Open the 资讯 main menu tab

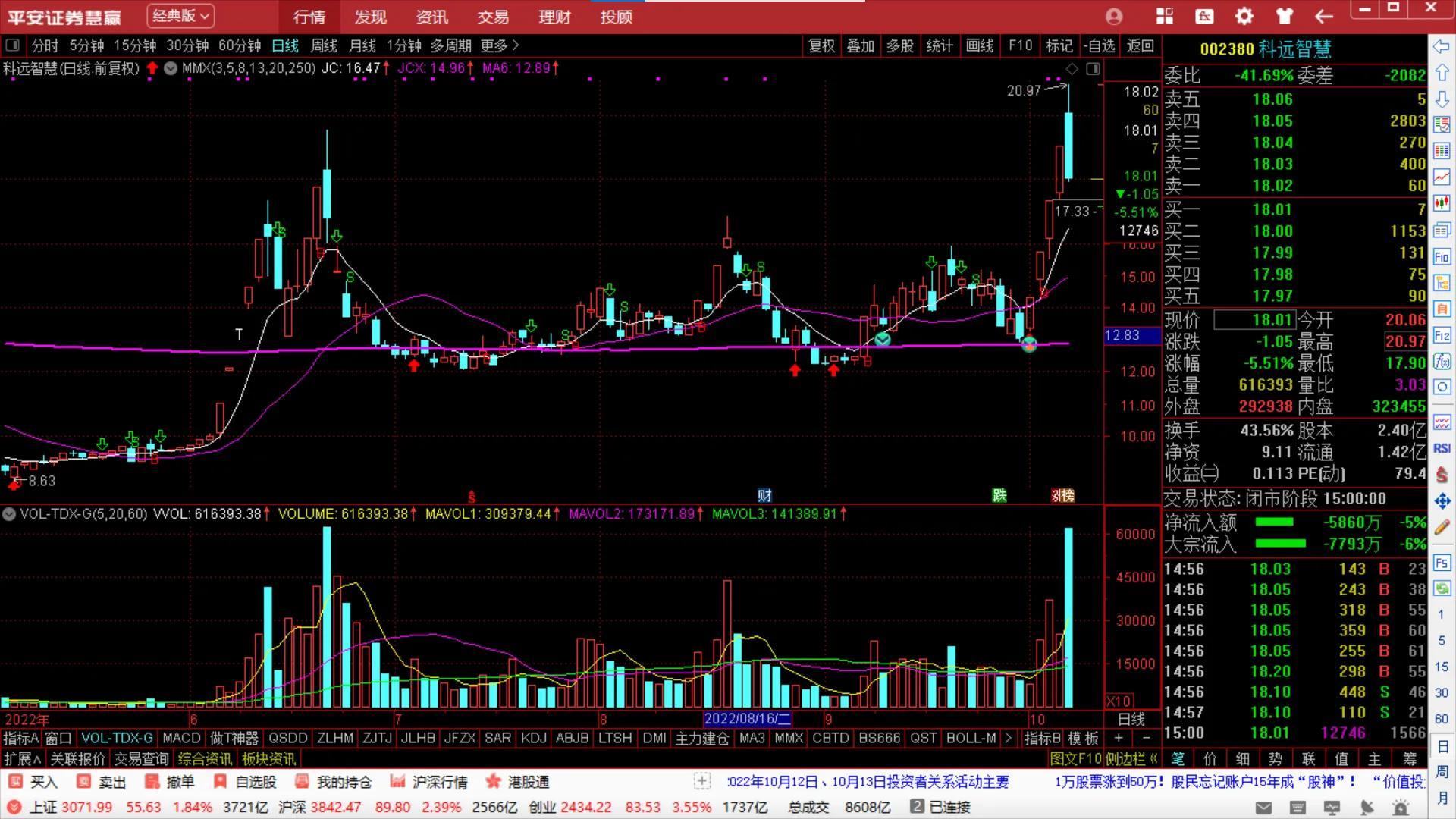coord(432,17)
